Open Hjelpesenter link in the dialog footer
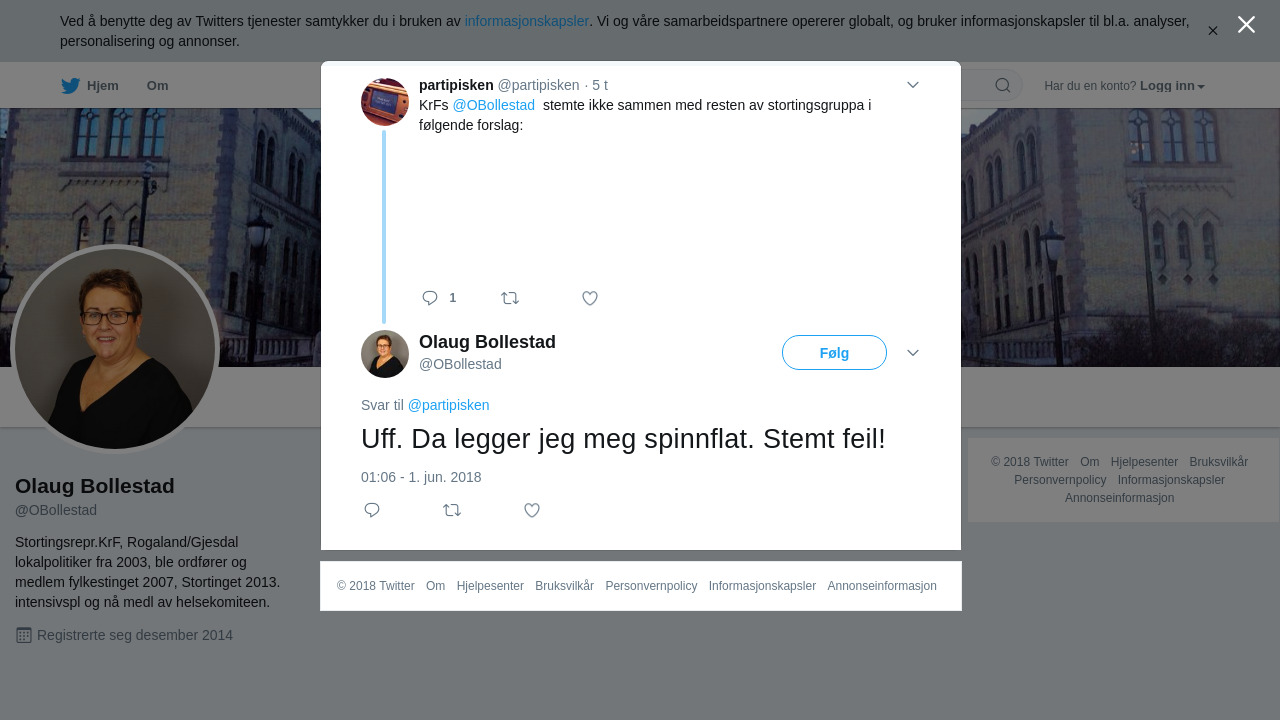Screen dimensions: 1280x720 pyautogui.click(x=490, y=586)
